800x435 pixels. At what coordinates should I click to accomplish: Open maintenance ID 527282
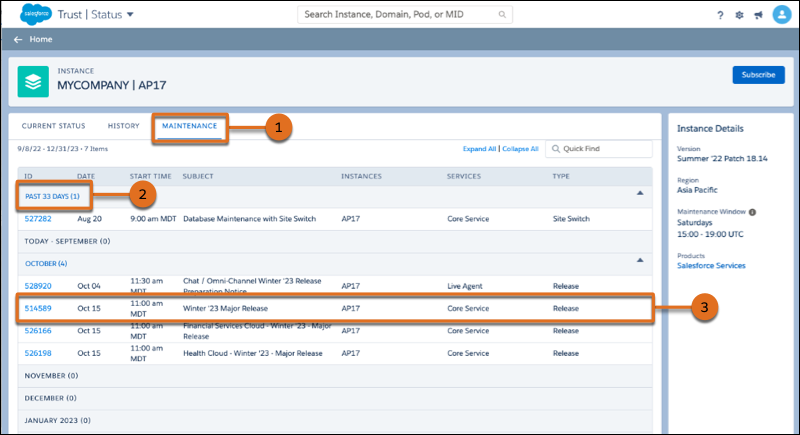[38, 219]
